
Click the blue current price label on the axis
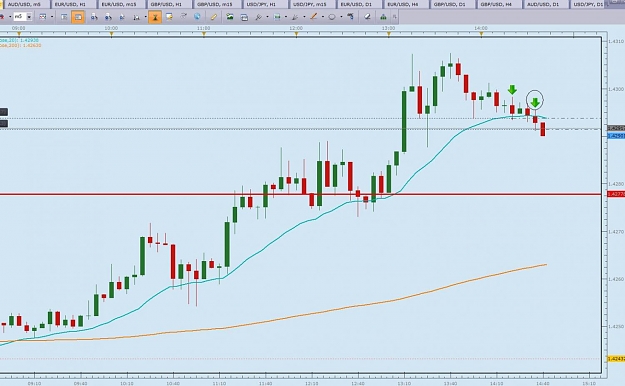click(616, 136)
